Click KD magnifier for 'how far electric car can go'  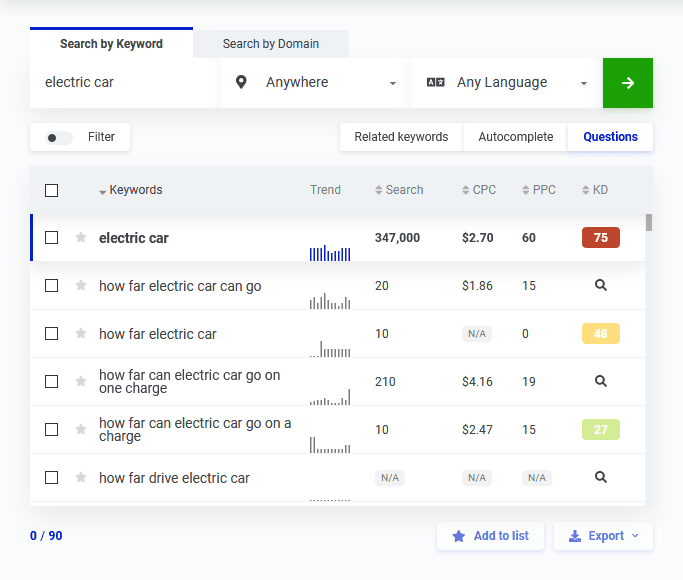(x=601, y=285)
